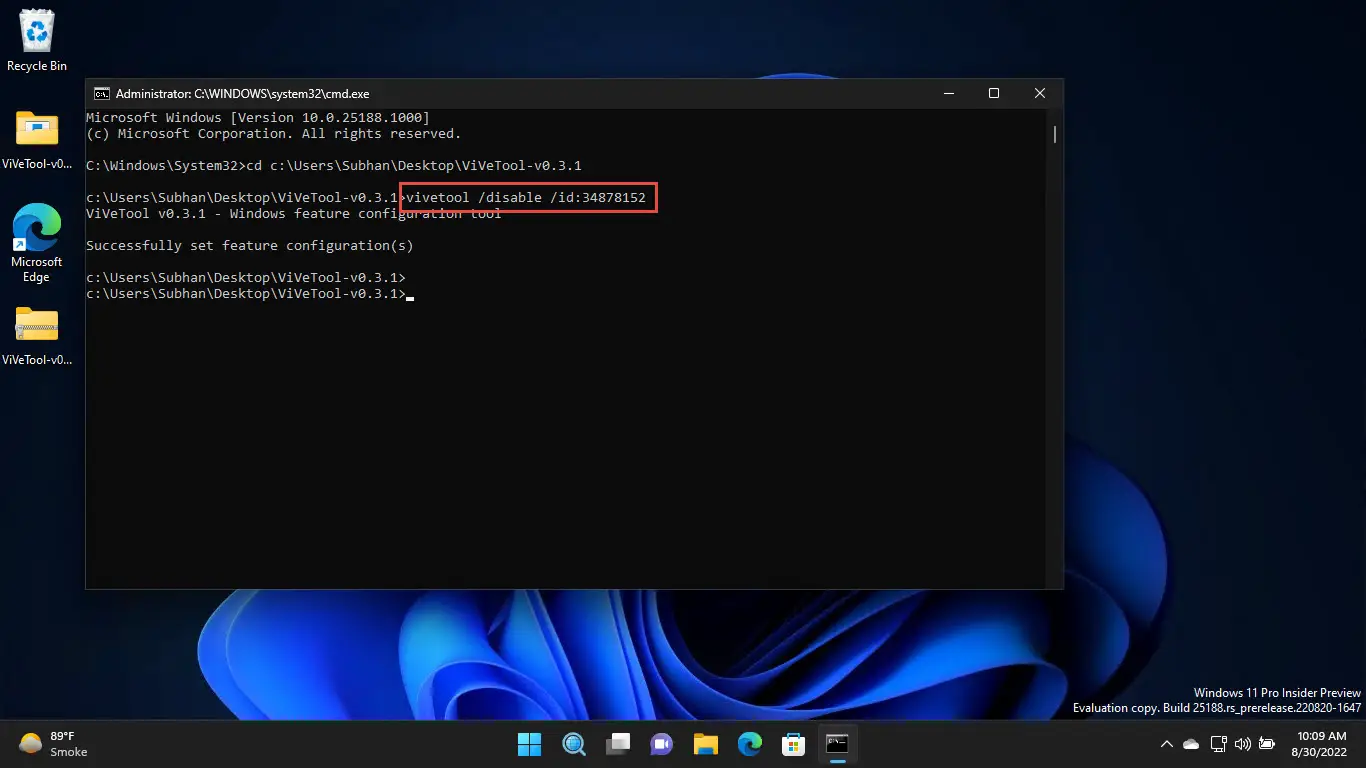
Task: Select the ViVeTool zip archive on desktop
Action: tap(37, 335)
